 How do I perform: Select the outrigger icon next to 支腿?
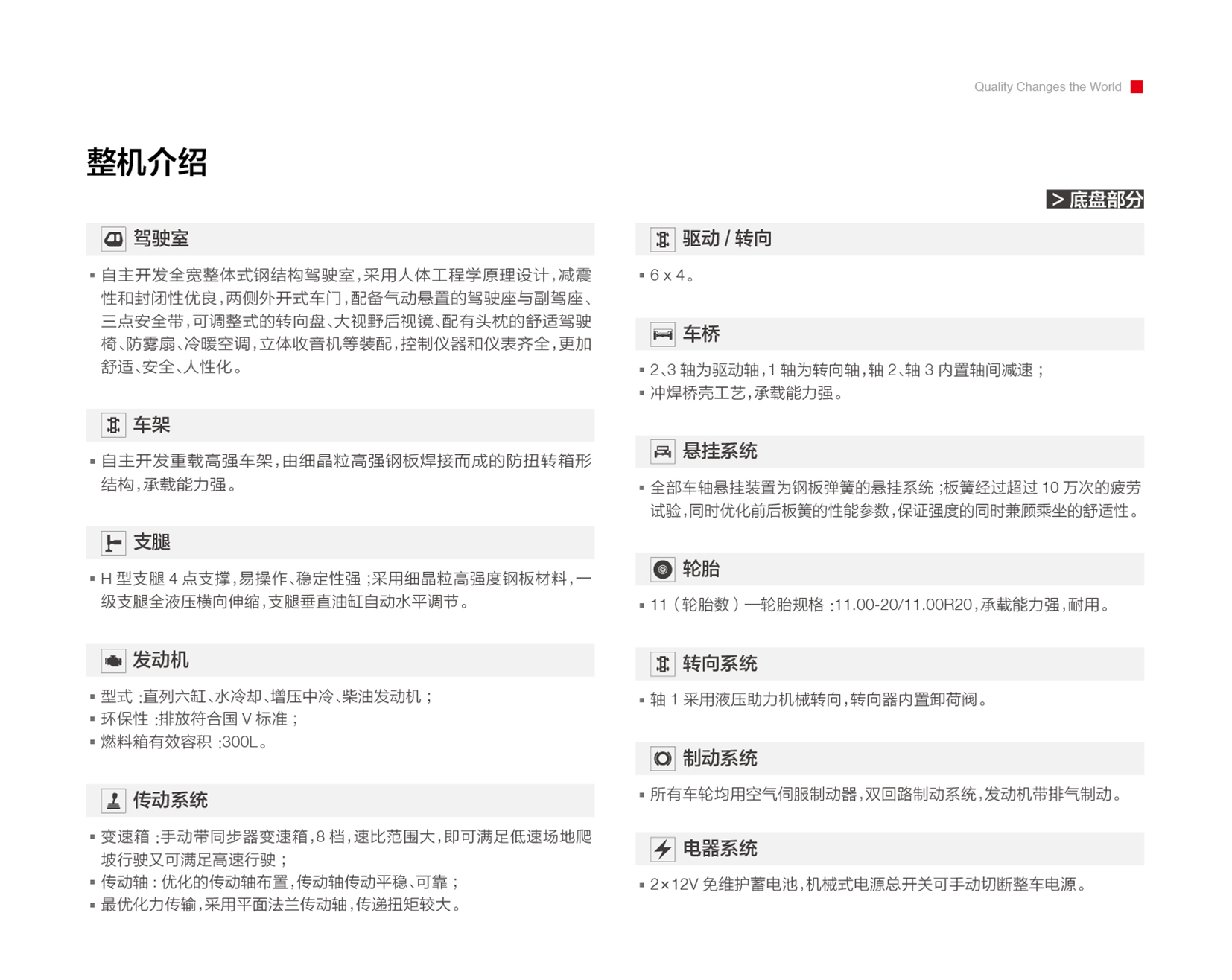[113, 543]
